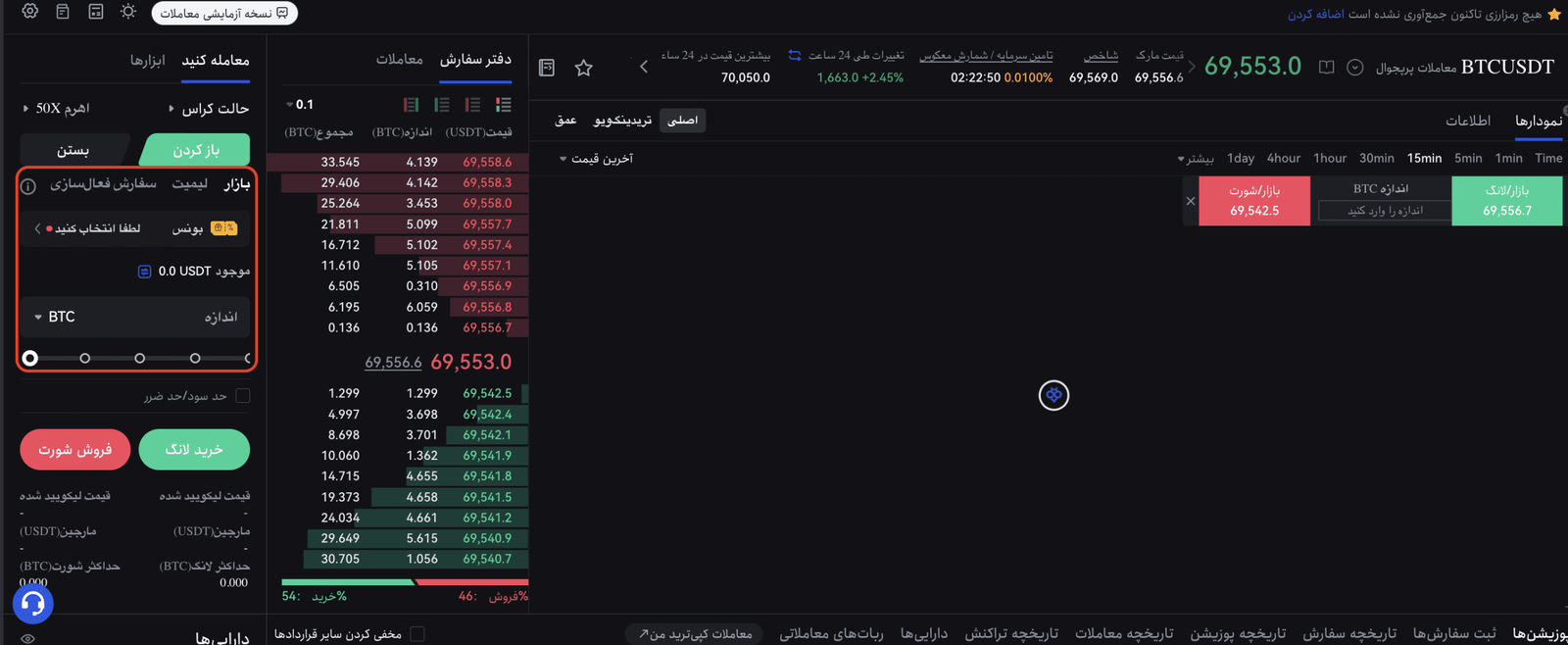This screenshot has height=645, width=1568.
Task: Toggle the assets visibility eye icon
Action: point(28,638)
